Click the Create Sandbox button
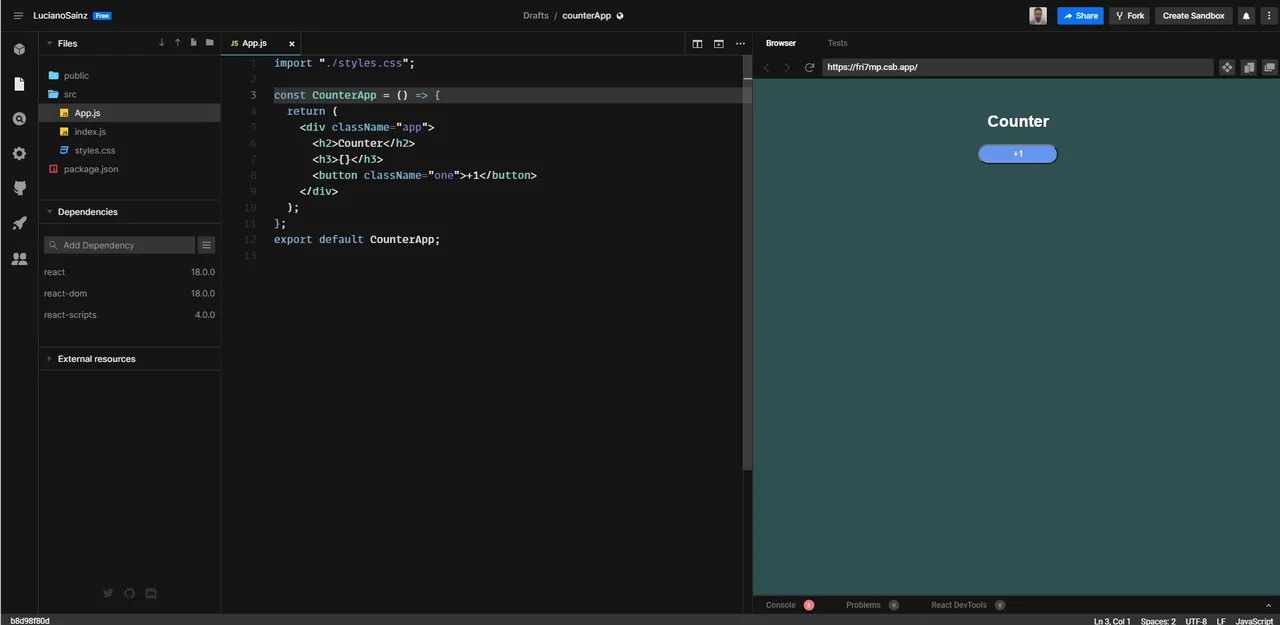The width and height of the screenshot is (1280, 625). click(1194, 16)
